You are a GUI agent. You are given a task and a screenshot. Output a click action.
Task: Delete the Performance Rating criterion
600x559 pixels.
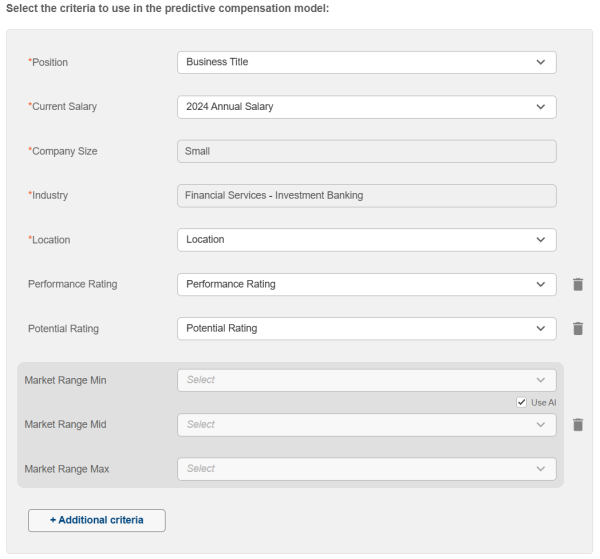578,284
